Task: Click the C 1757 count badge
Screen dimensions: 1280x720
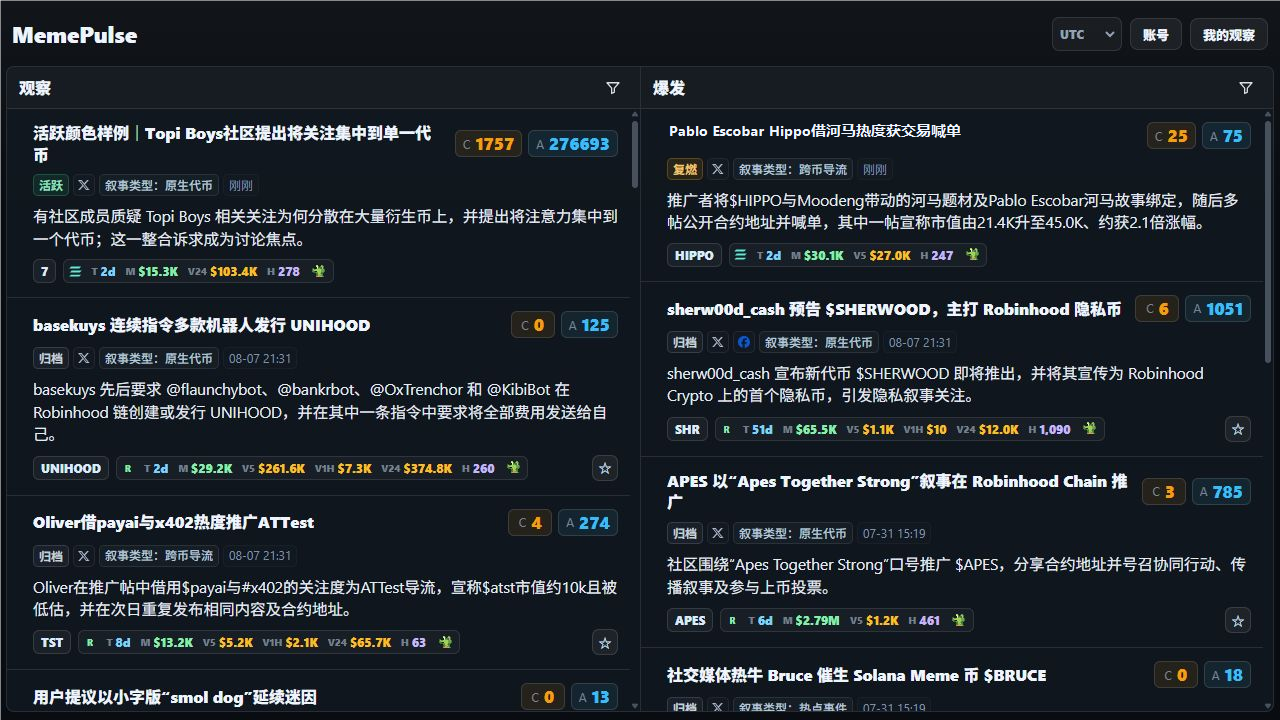Action: point(488,144)
